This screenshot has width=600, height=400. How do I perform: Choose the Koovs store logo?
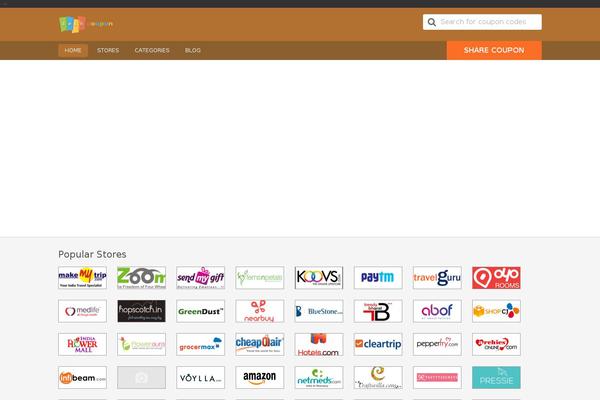click(x=319, y=278)
